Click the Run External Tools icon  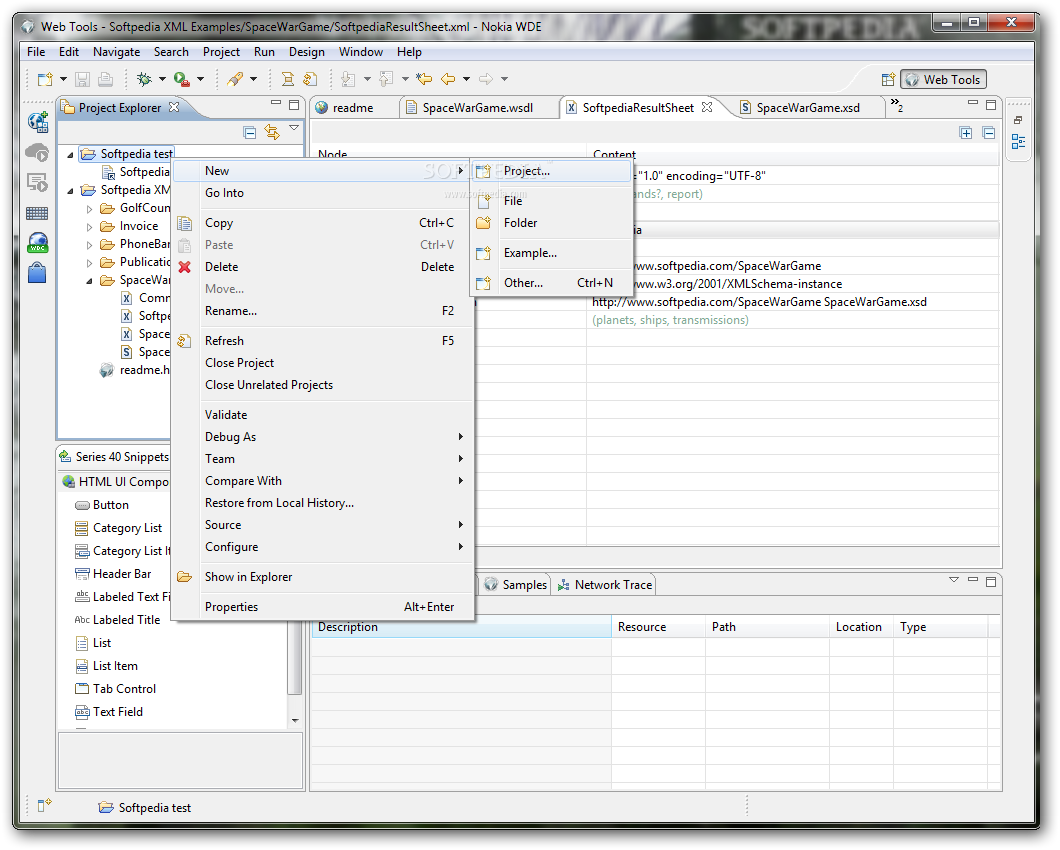tap(181, 79)
